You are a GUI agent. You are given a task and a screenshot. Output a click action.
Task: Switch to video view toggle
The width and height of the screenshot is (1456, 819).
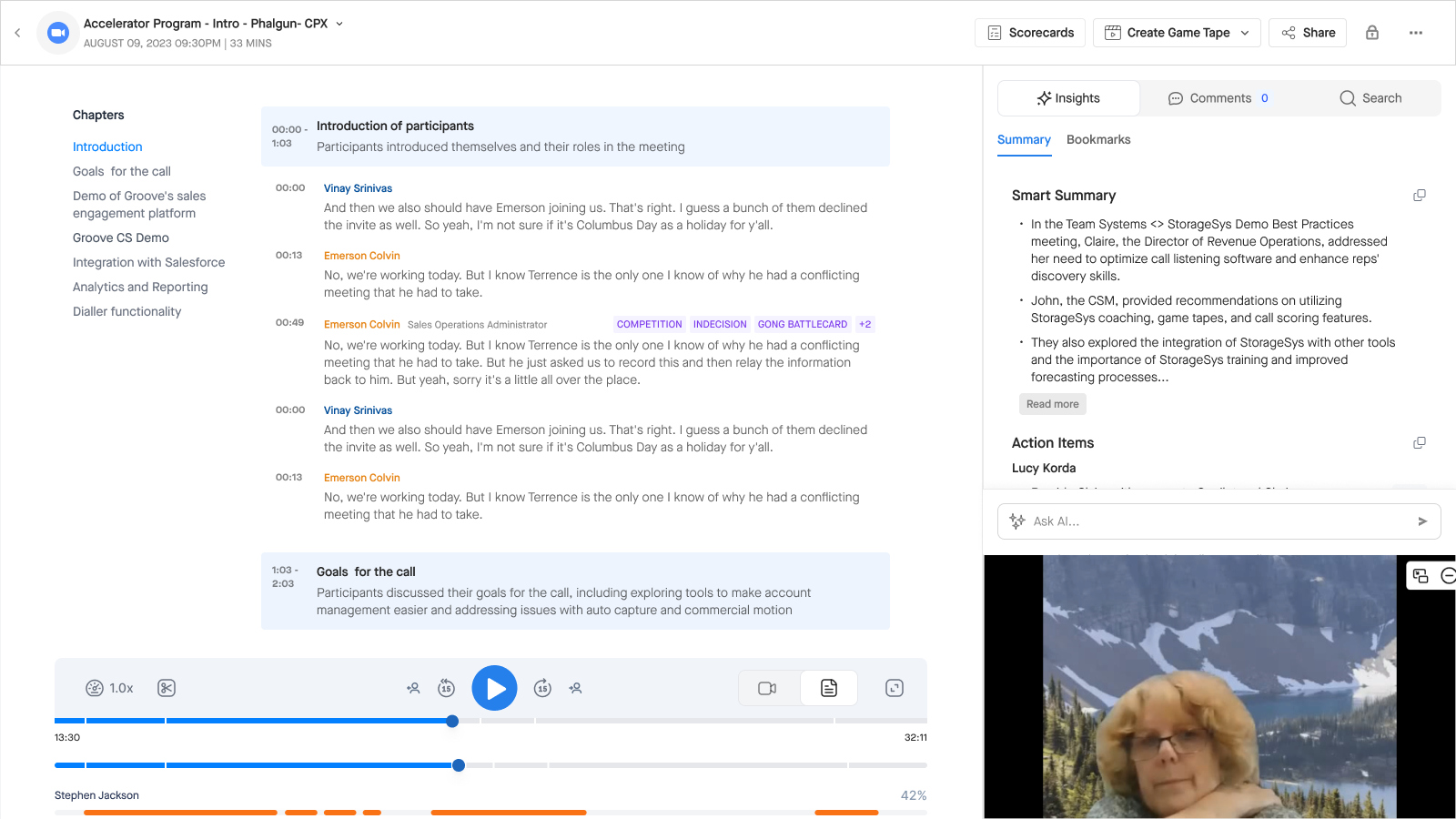coord(768,688)
